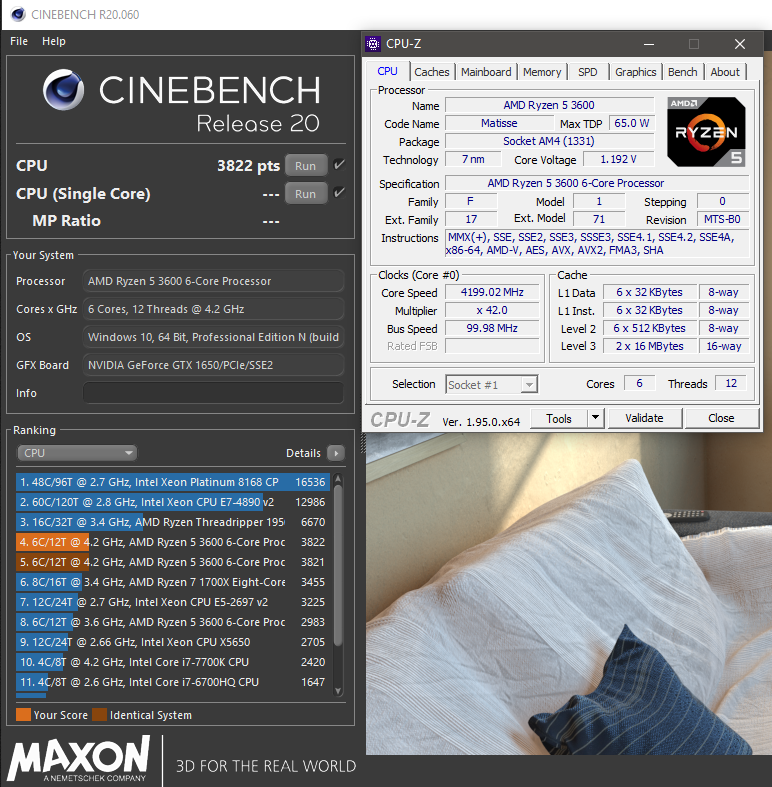
Task: Select ranking row AMD Ryzen 7 1700X
Action: click(173, 582)
